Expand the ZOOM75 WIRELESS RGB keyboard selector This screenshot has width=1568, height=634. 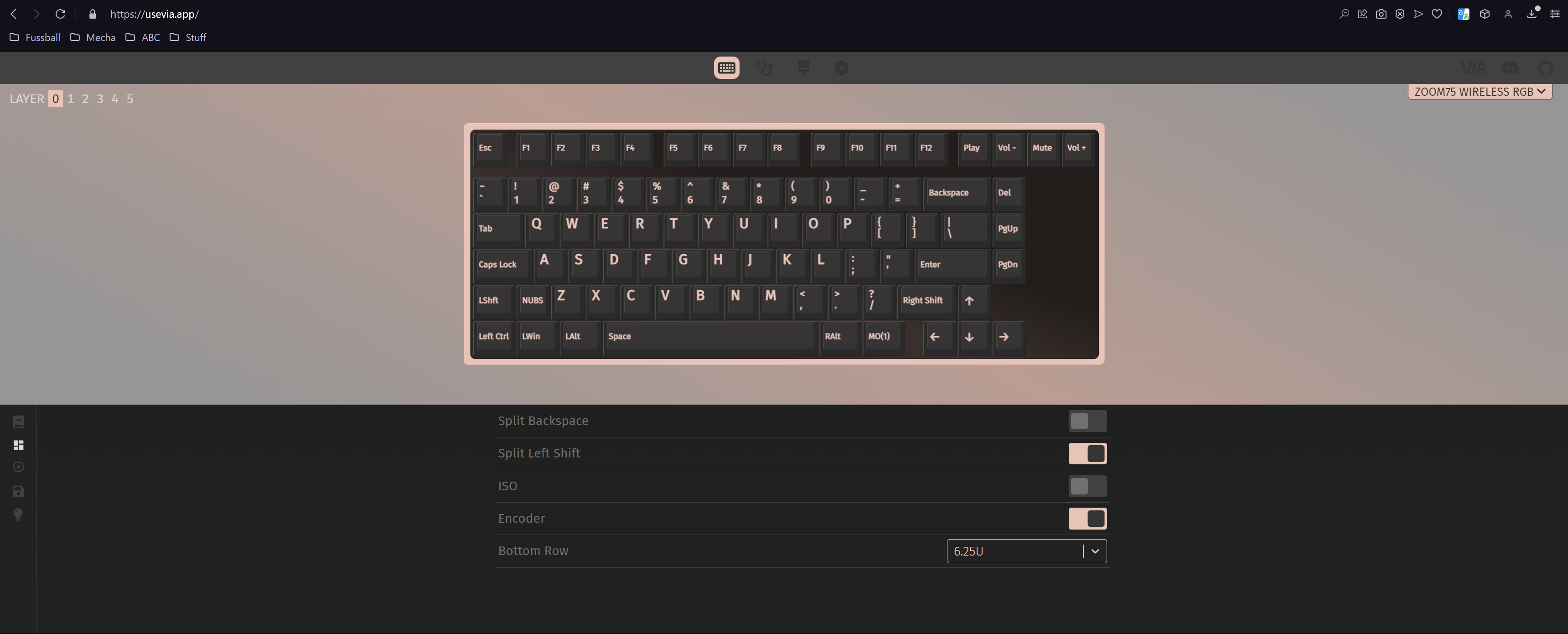(1479, 91)
